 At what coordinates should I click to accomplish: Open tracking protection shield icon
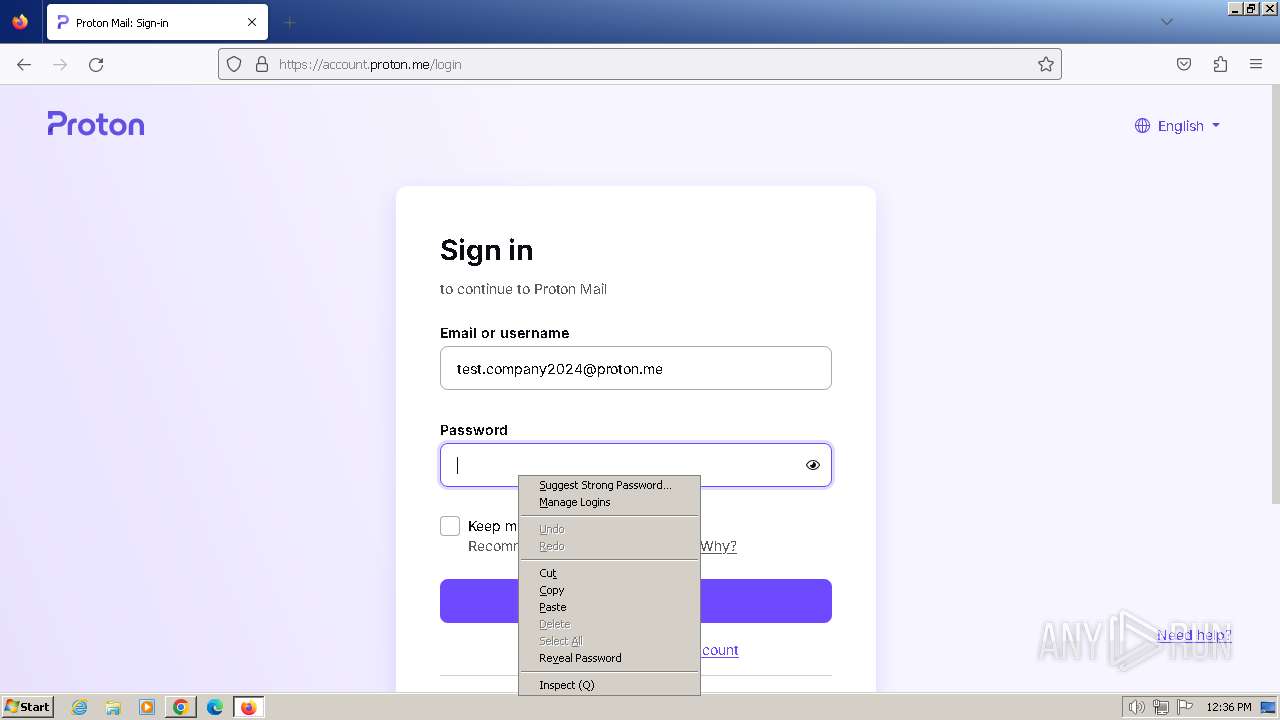click(x=234, y=64)
